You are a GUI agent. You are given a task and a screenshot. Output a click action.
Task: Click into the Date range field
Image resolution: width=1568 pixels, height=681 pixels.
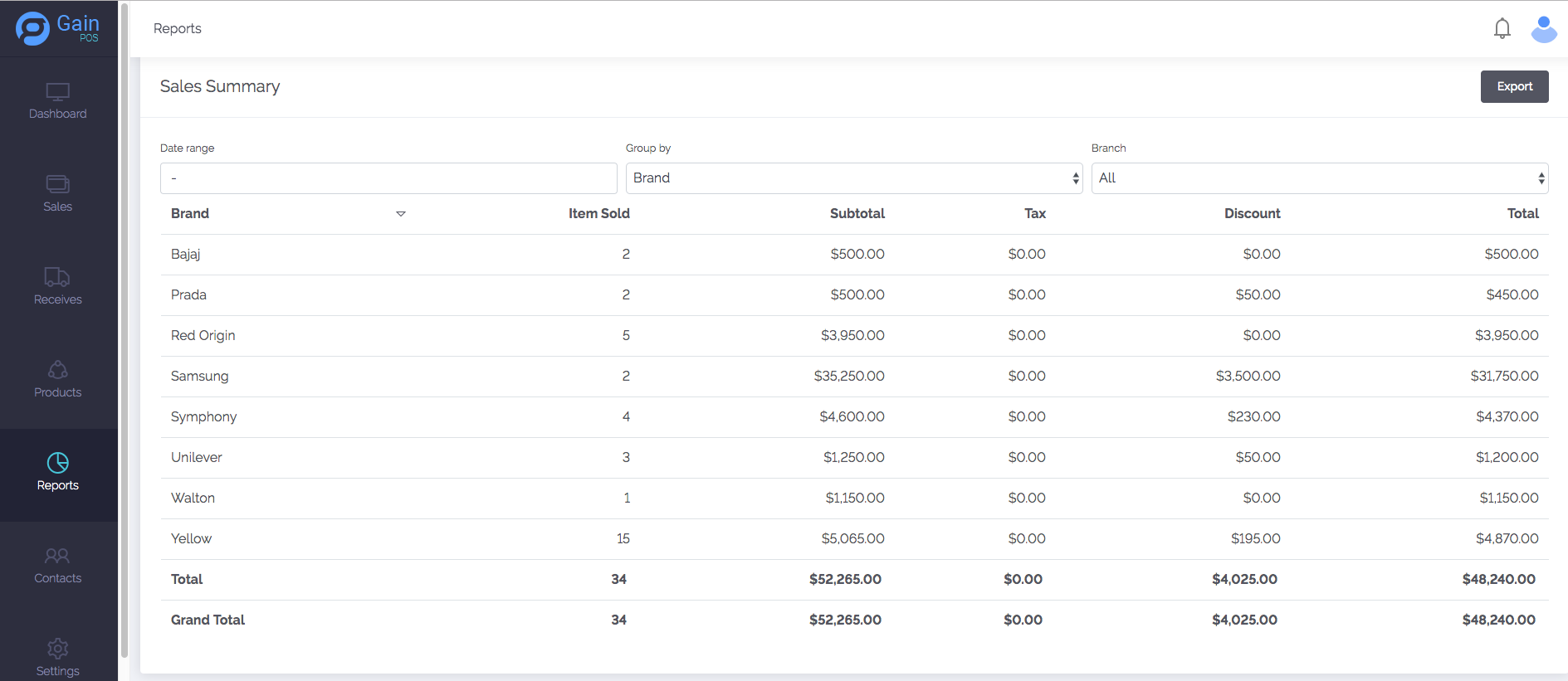(388, 178)
